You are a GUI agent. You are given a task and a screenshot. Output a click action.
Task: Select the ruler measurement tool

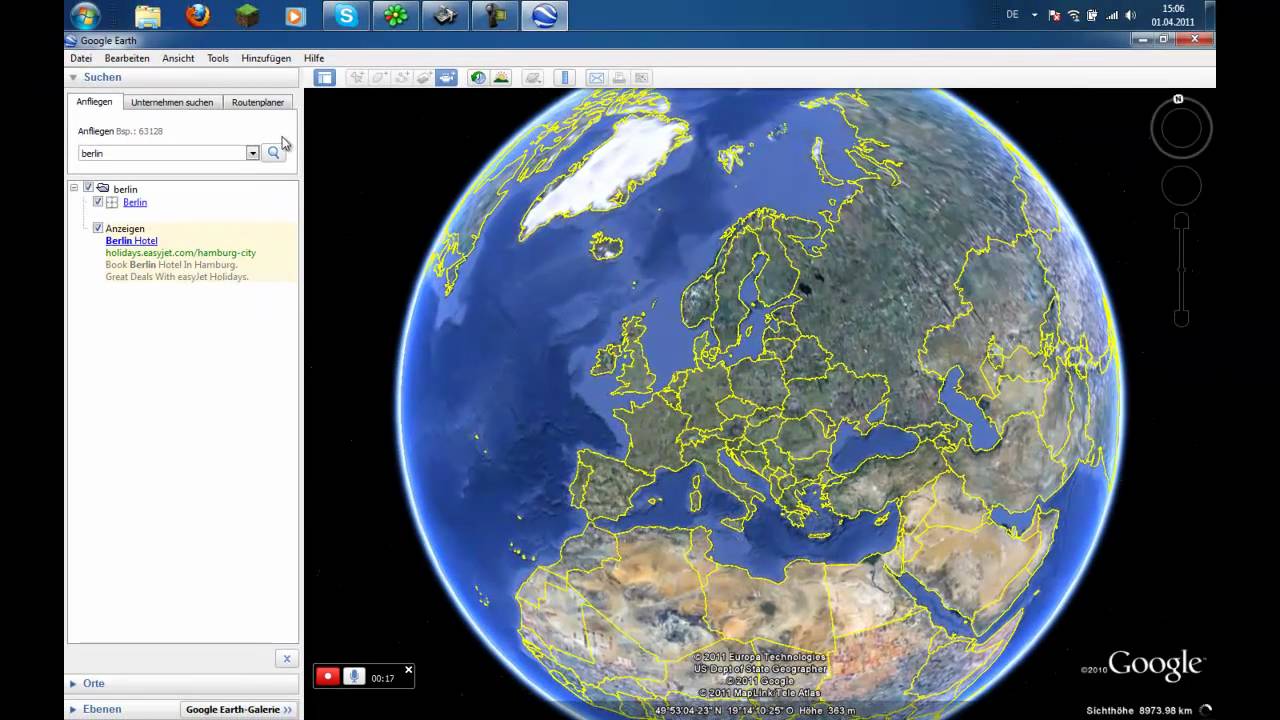coord(565,77)
